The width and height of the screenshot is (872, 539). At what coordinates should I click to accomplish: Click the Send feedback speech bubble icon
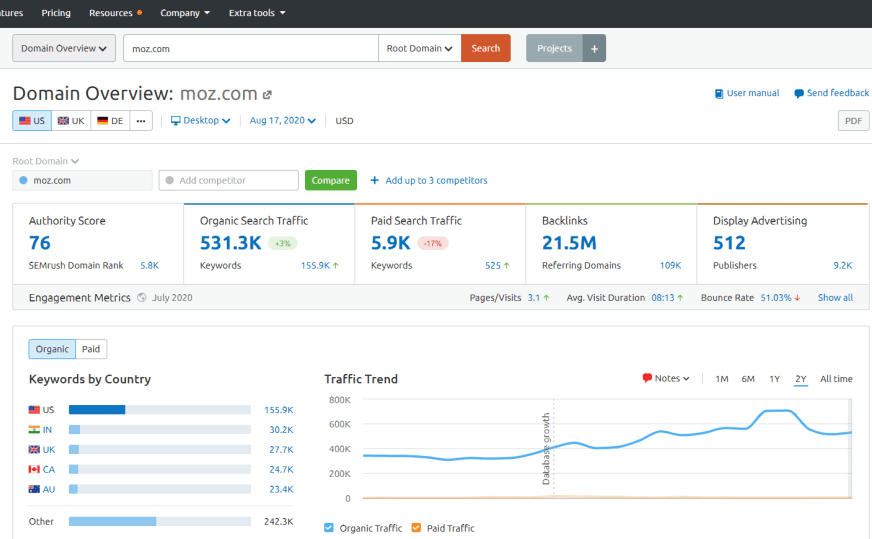pos(799,93)
